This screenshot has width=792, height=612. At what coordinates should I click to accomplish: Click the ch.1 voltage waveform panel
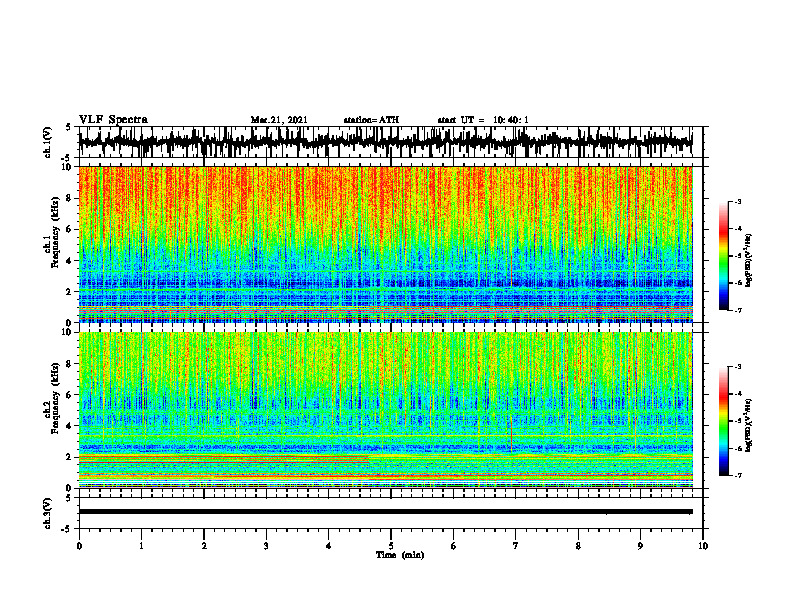[390, 142]
